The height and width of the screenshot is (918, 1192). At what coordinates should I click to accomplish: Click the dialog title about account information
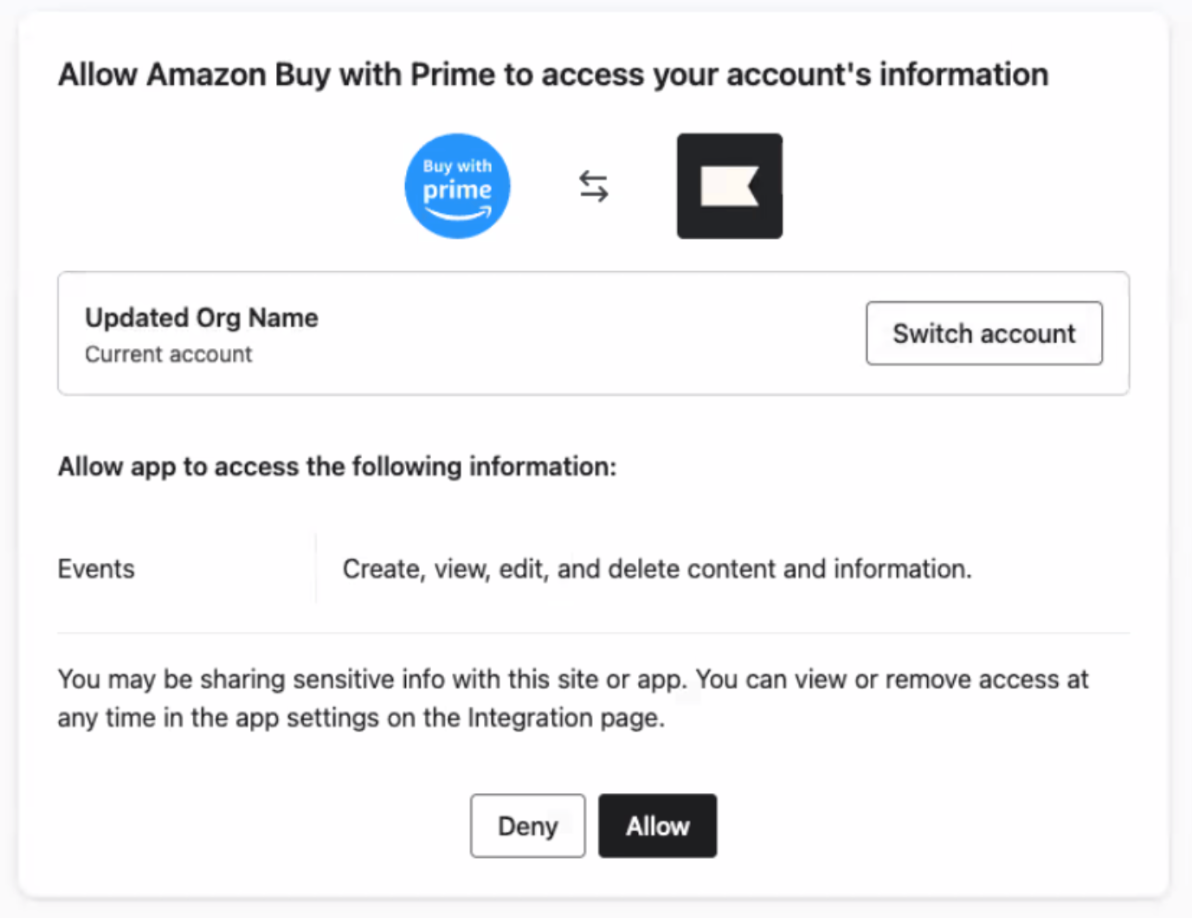[x=552, y=75]
